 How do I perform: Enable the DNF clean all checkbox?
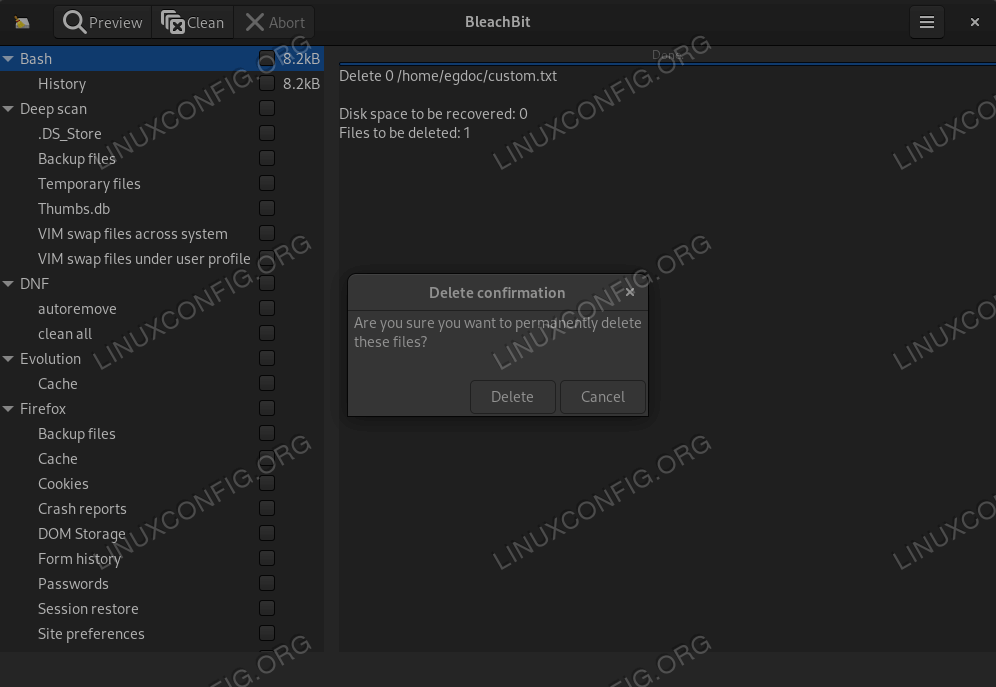tap(267, 333)
